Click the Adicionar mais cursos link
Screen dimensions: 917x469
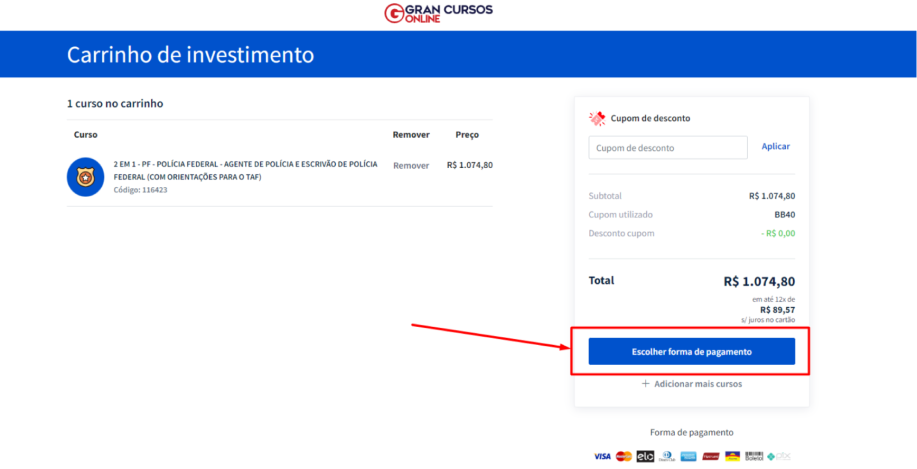pos(697,384)
